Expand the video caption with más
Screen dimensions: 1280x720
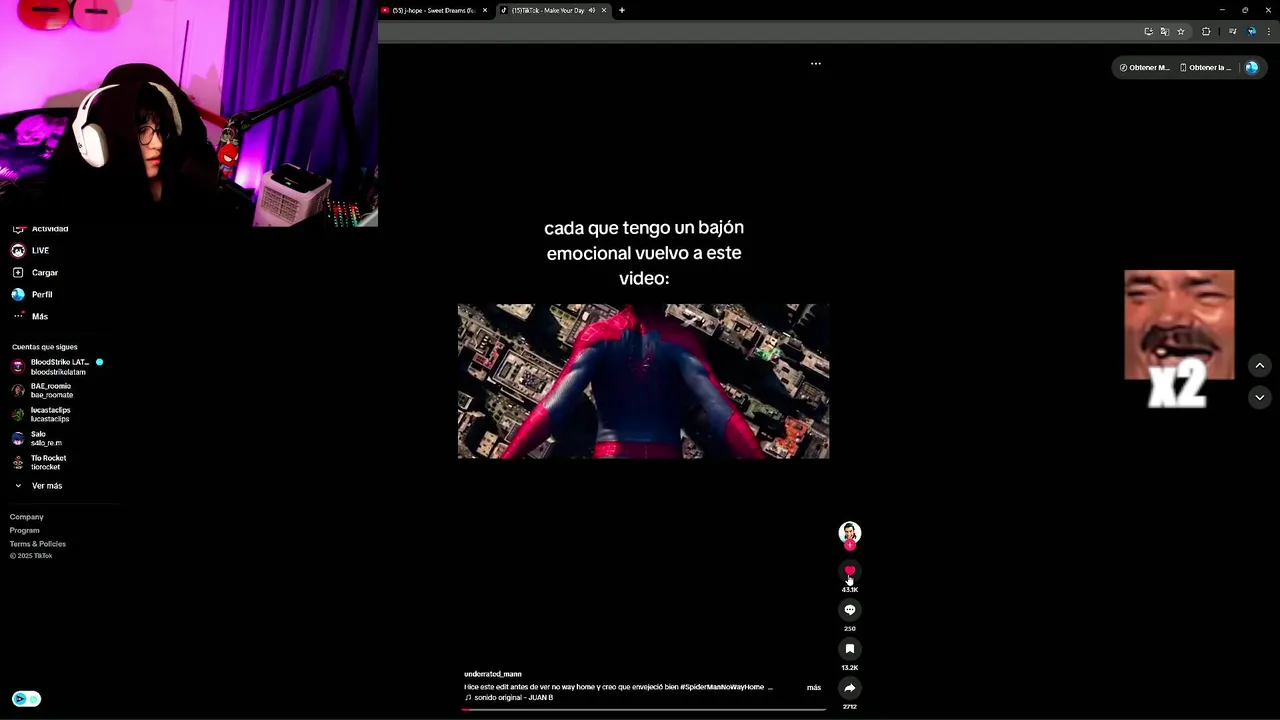coord(814,687)
